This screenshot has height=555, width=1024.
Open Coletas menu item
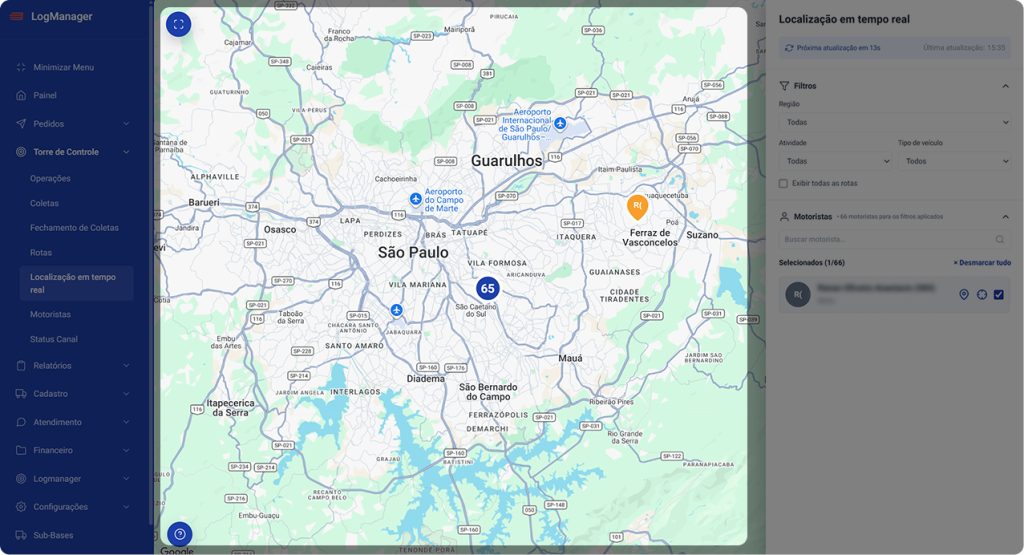[x=44, y=203]
